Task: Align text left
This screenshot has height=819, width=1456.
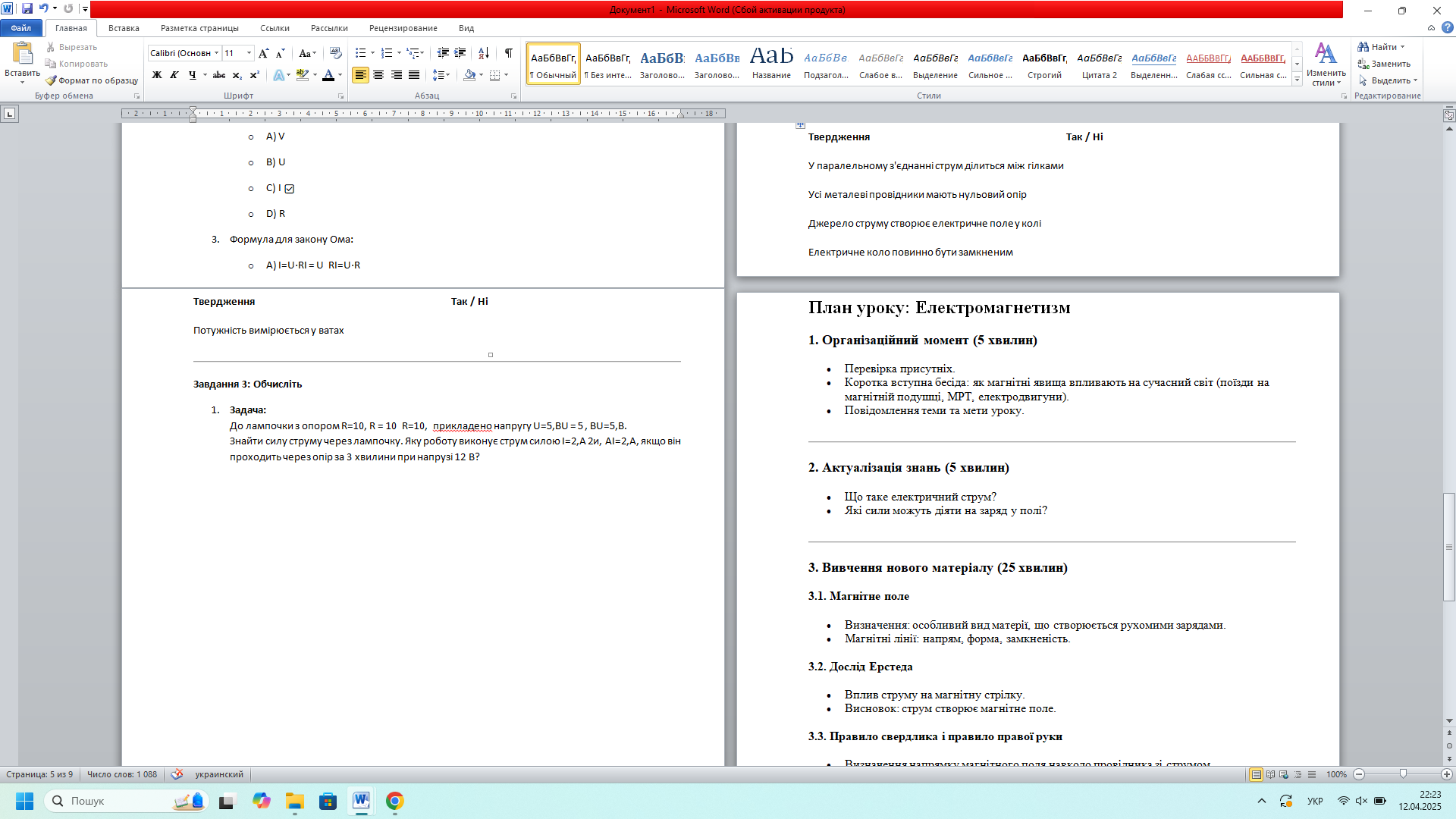Action: [361, 75]
